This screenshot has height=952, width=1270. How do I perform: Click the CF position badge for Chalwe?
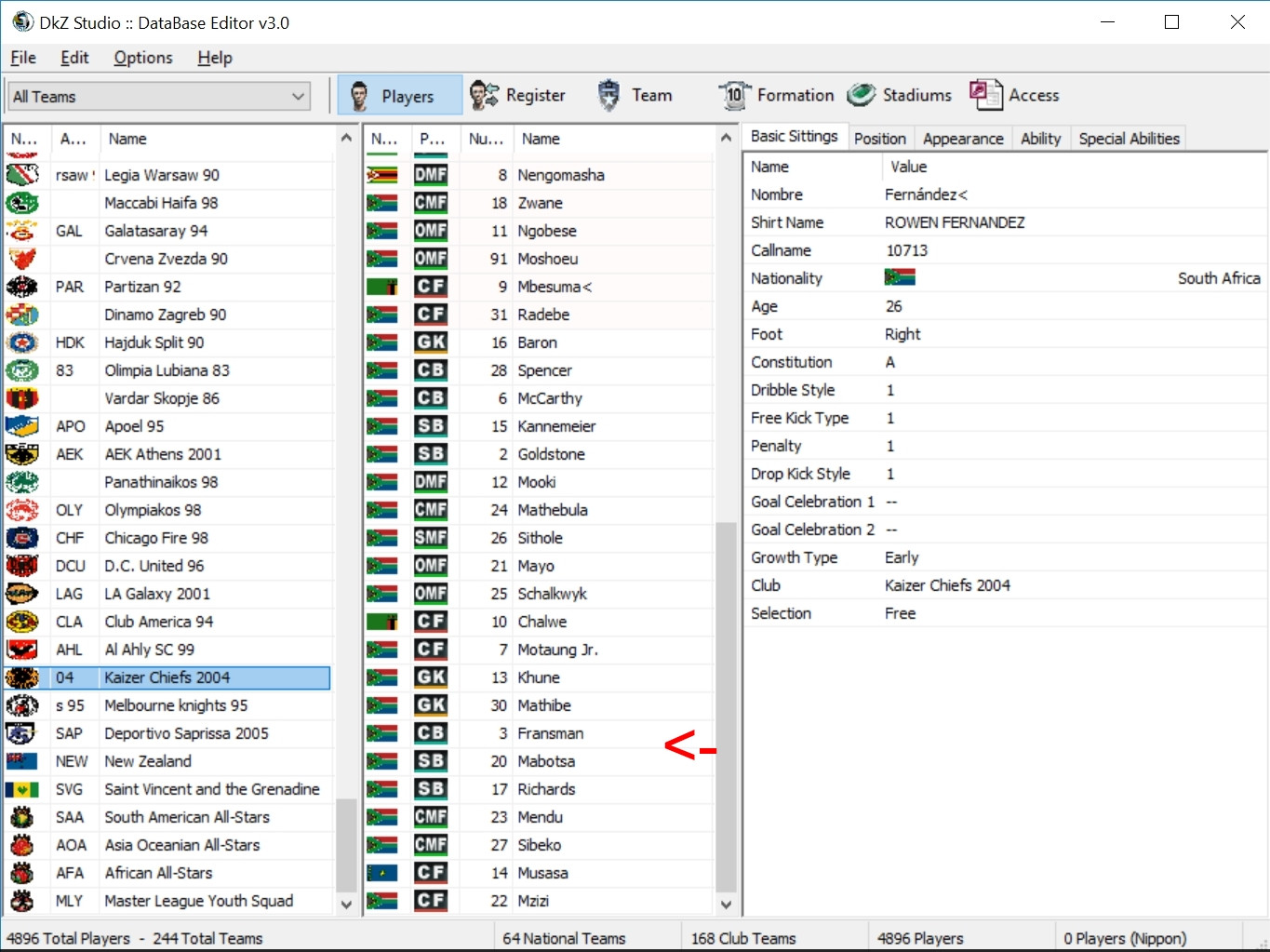point(431,622)
